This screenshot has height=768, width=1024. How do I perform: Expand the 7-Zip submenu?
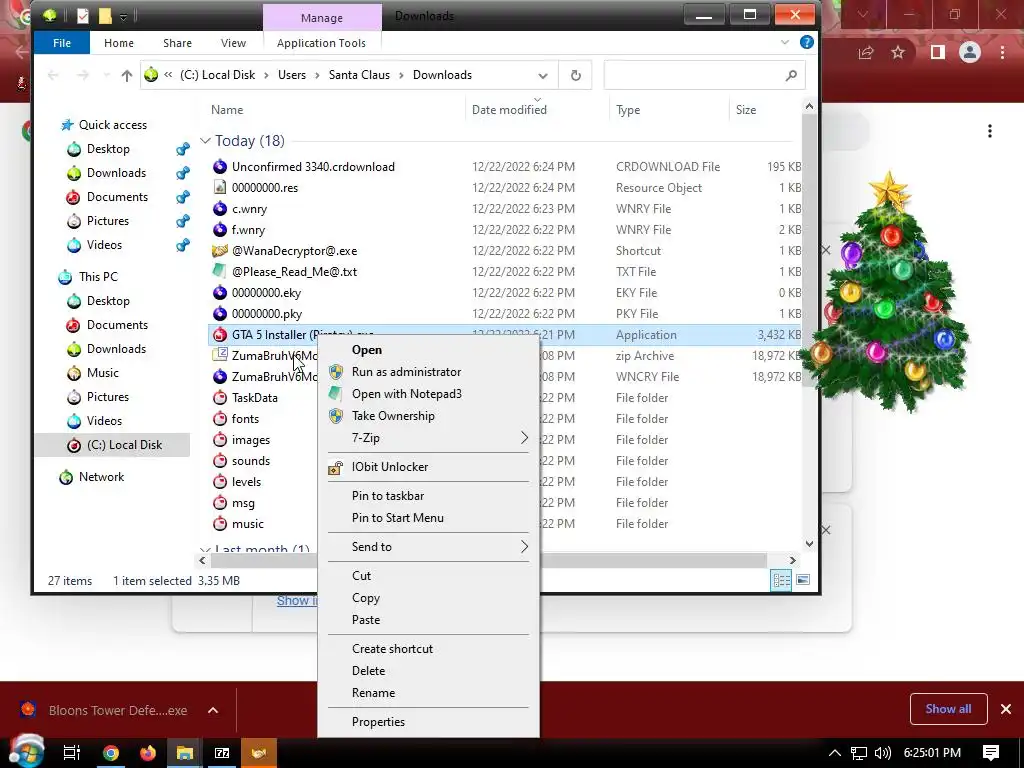(524, 438)
